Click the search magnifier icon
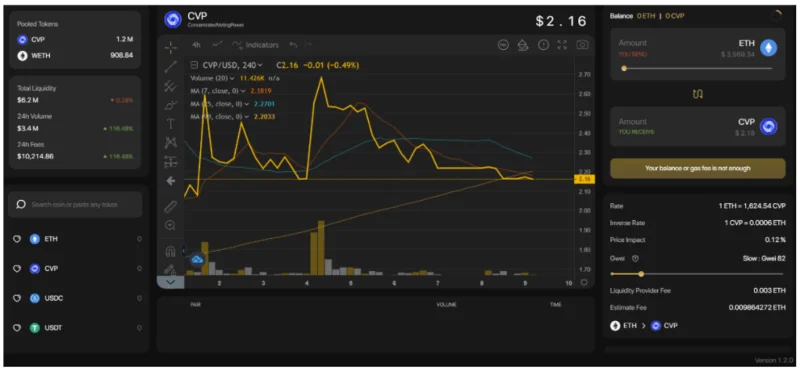The height and width of the screenshot is (371, 800). (x=21, y=204)
